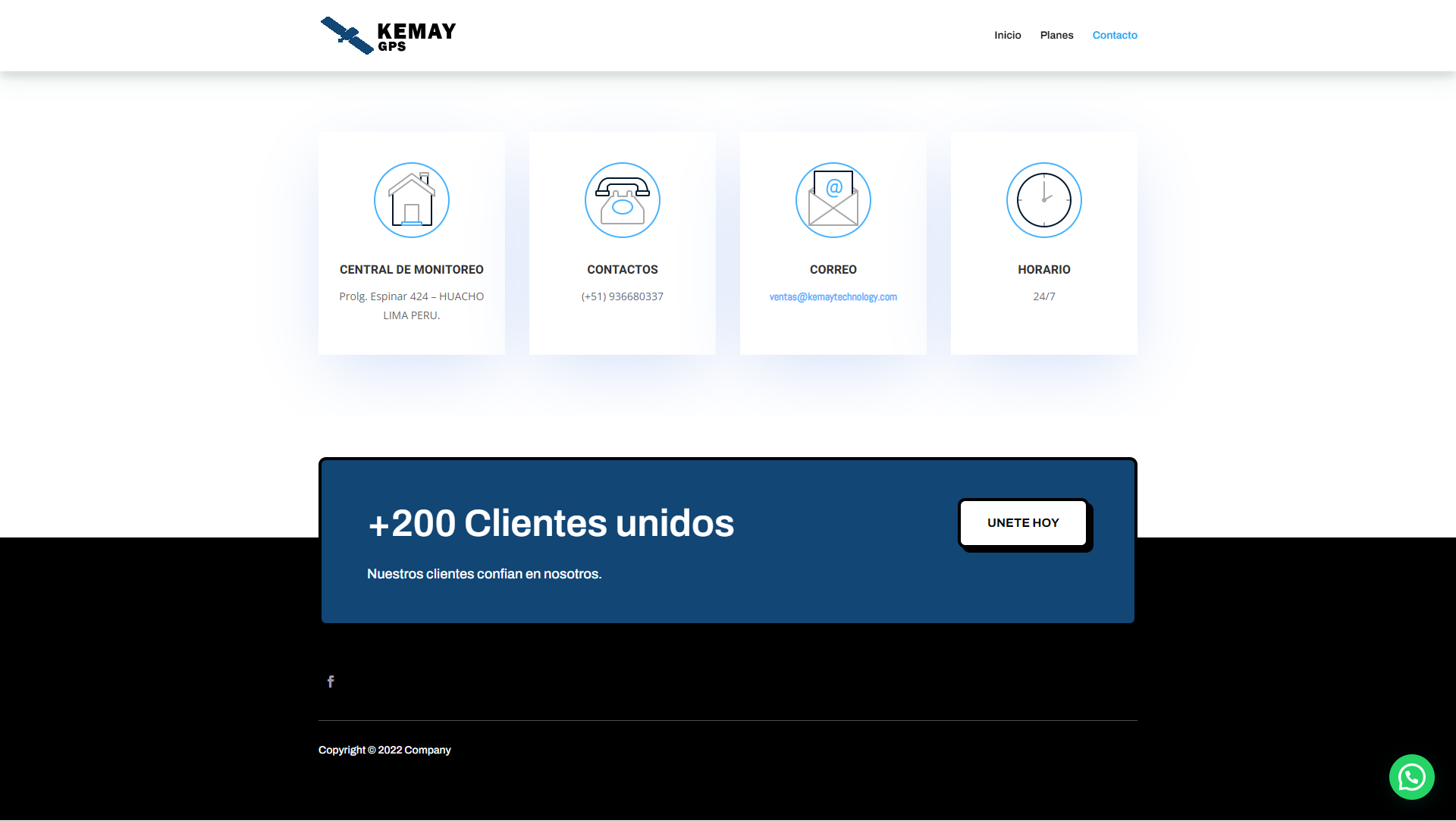Click the CENTRAL DE MONITOREO heading

pos(412,269)
